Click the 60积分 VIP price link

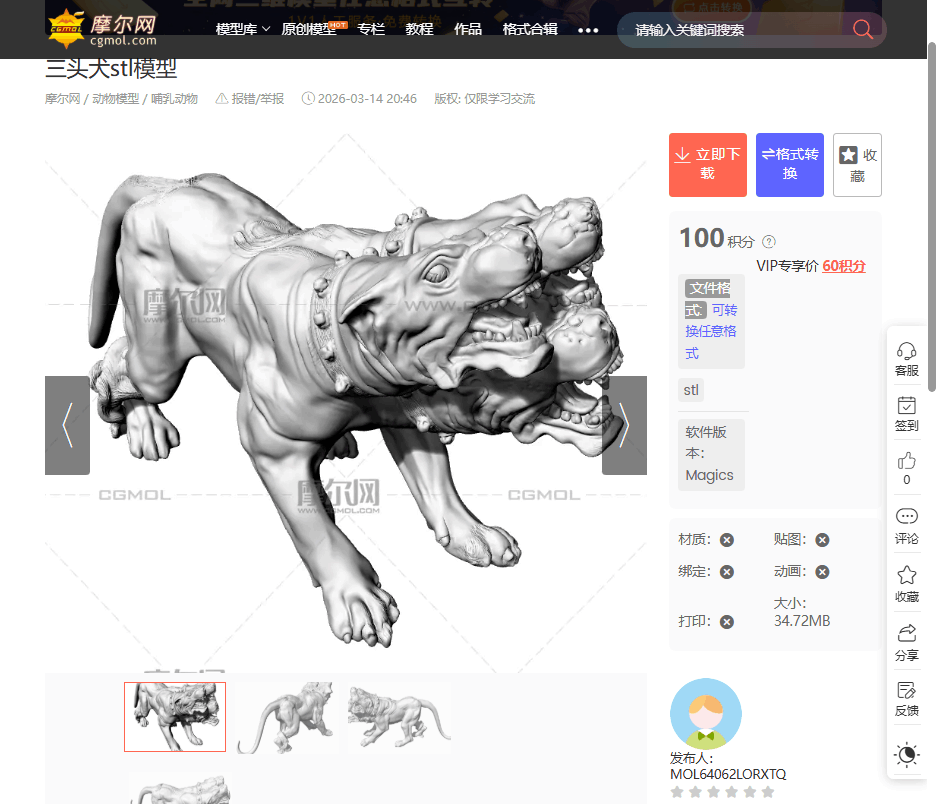point(844,266)
